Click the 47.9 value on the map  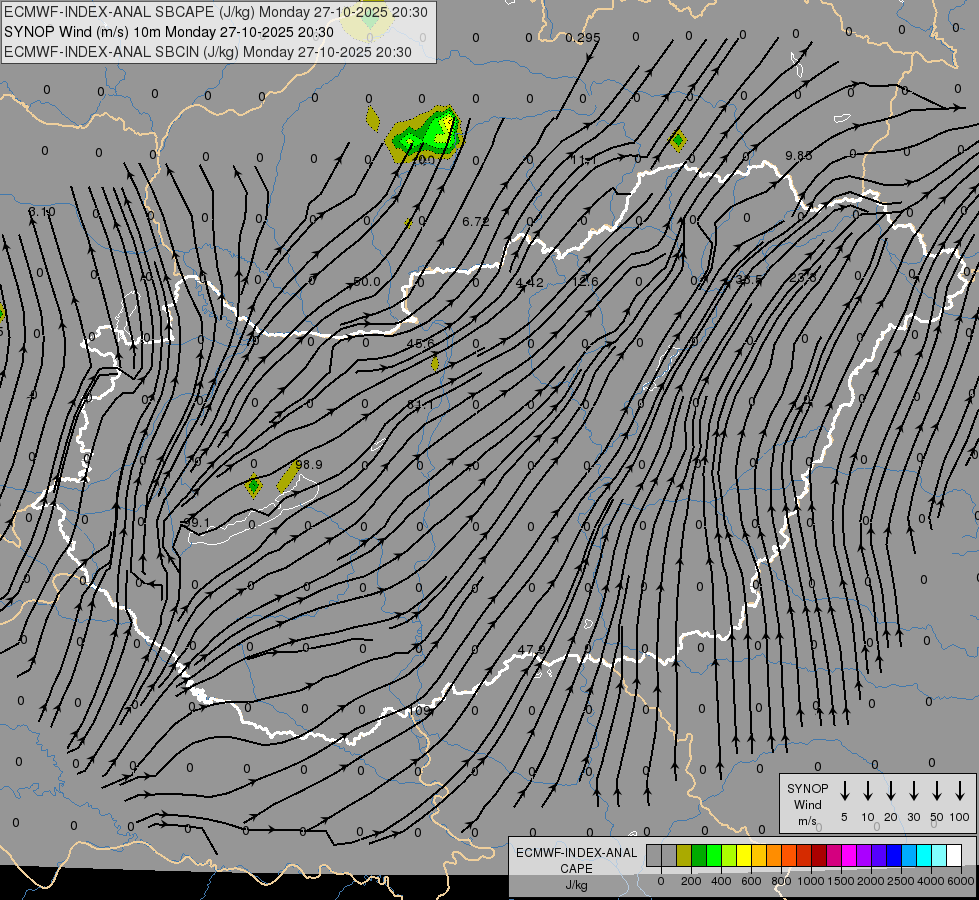pos(531,650)
